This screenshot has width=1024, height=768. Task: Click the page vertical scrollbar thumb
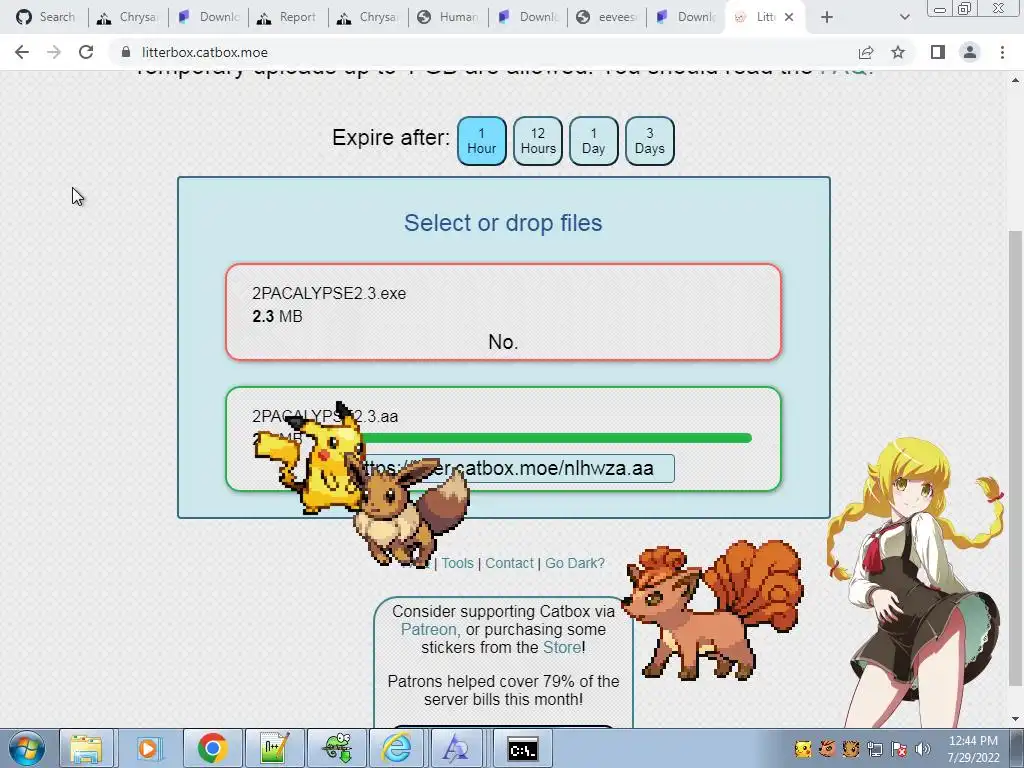point(1015,457)
